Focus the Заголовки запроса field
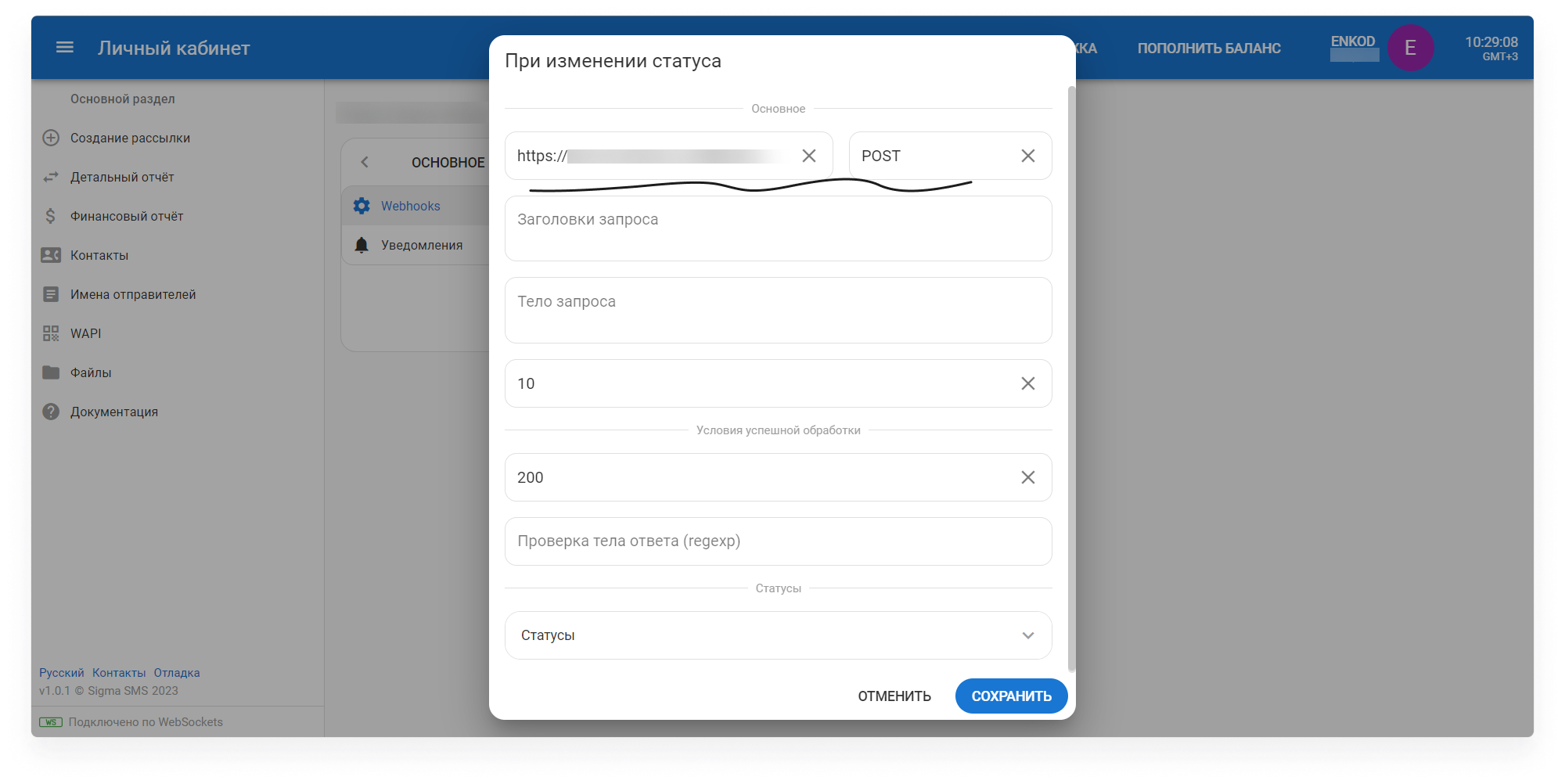1565x784 pixels. [779, 228]
